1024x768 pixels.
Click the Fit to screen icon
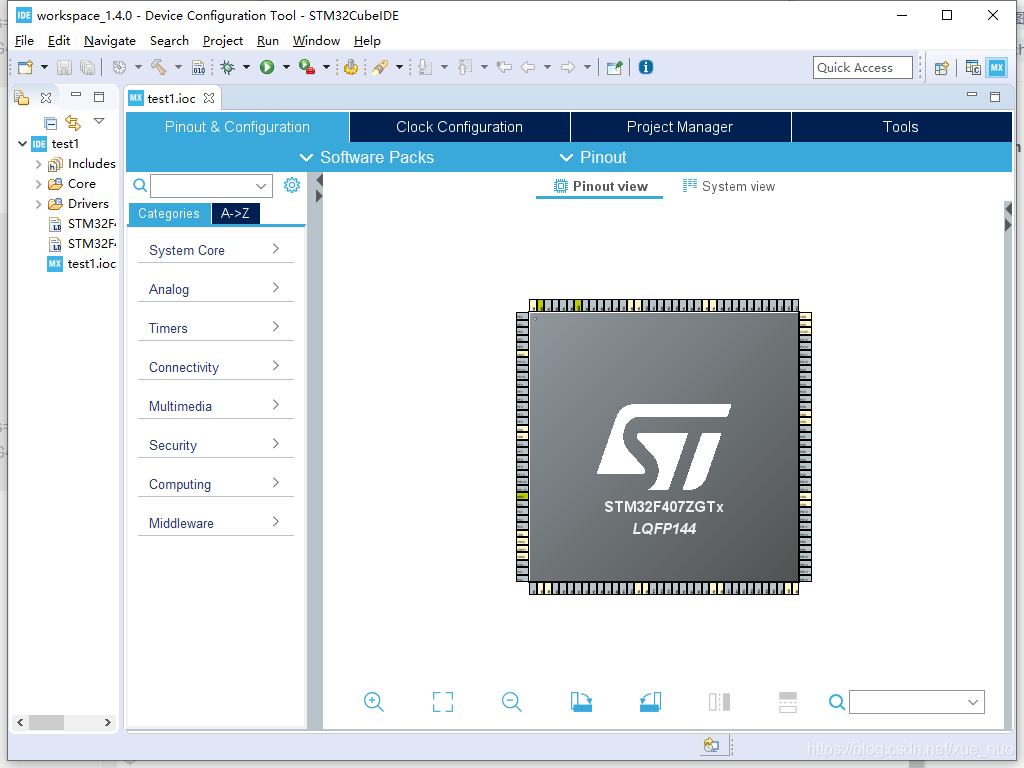(x=443, y=702)
